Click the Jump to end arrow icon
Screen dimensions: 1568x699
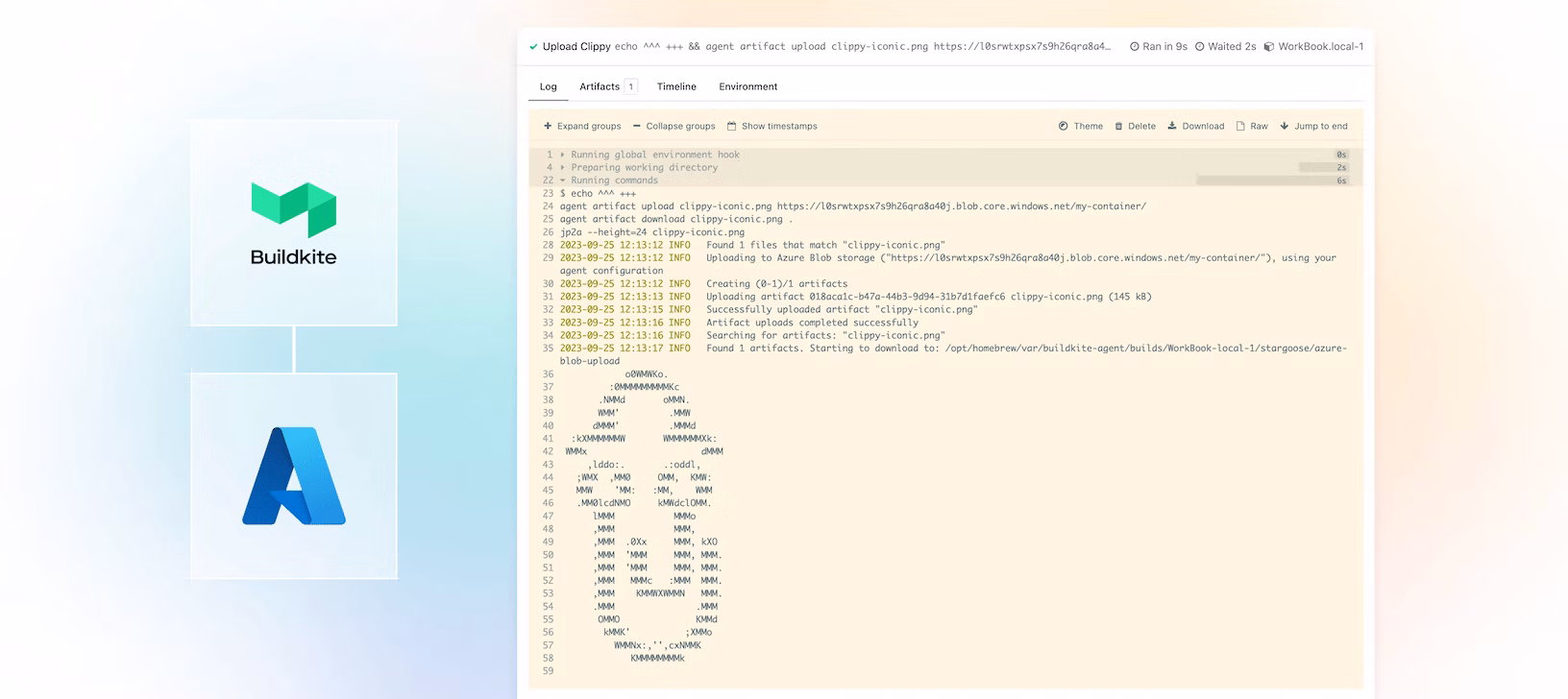(1285, 126)
